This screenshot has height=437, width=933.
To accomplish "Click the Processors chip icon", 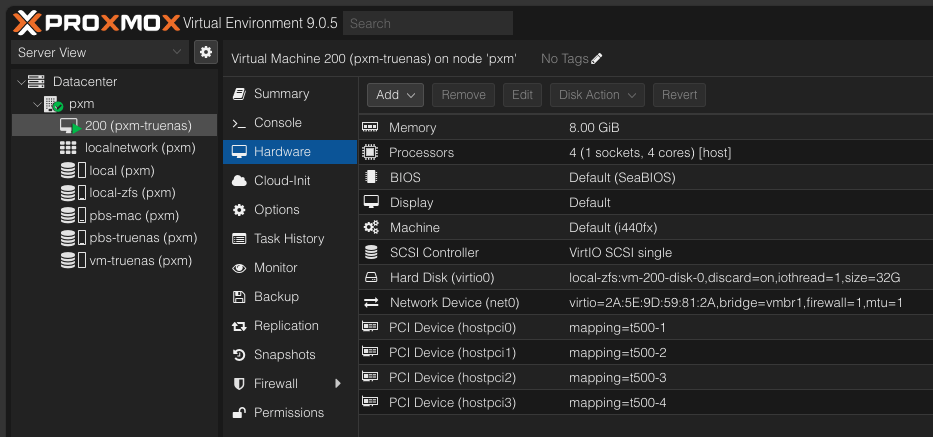I will [370, 152].
